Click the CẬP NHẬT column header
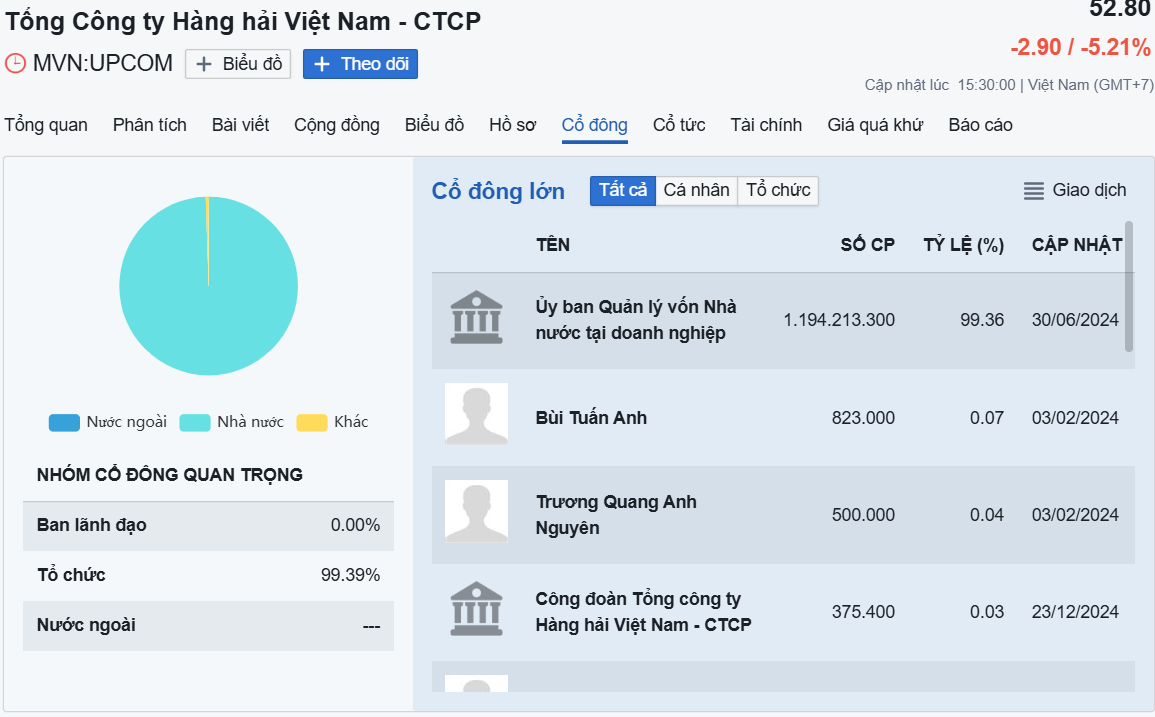The width and height of the screenshot is (1155, 717). coord(1077,245)
